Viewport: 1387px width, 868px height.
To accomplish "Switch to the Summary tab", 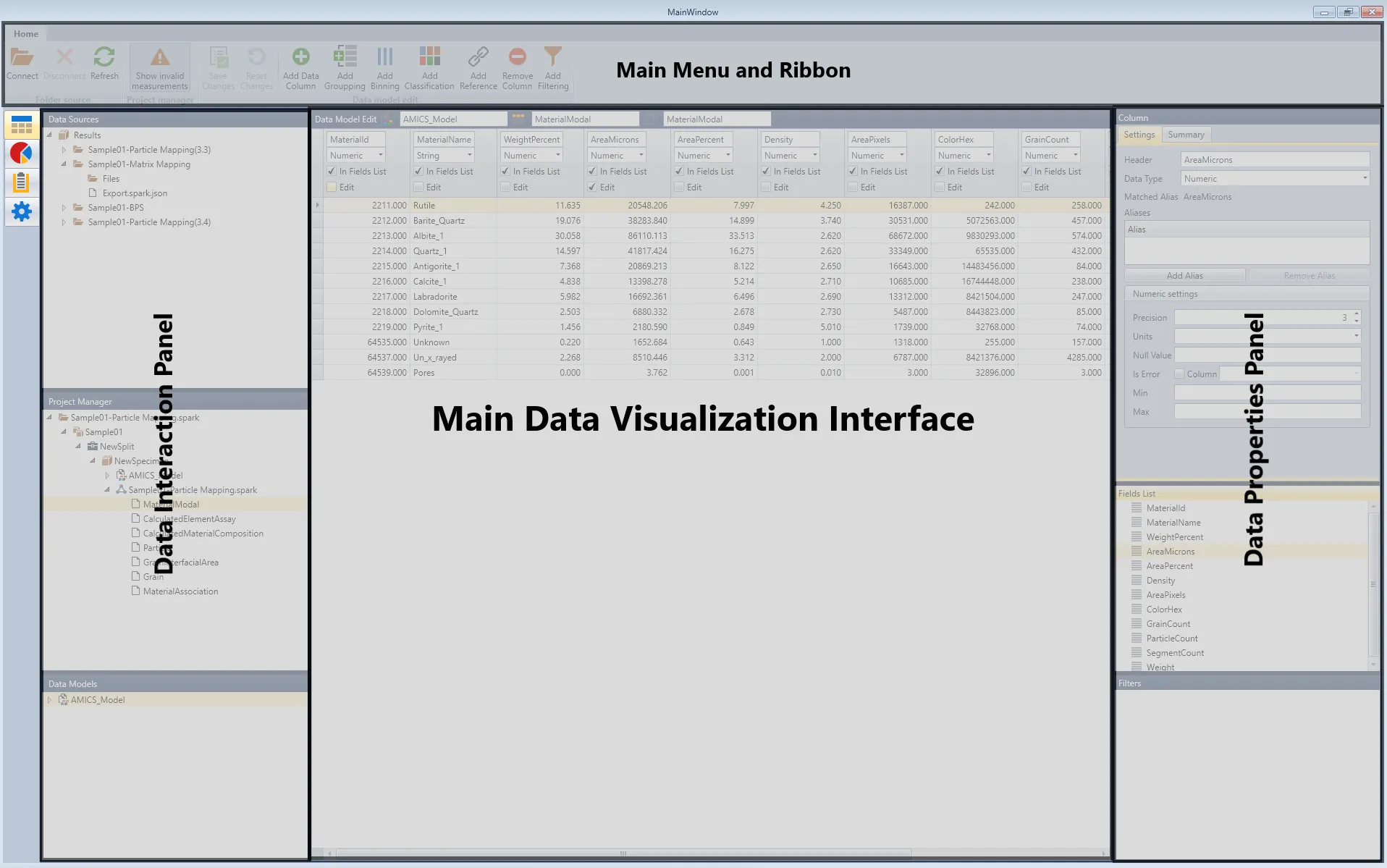I will [x=1186, y=135].
